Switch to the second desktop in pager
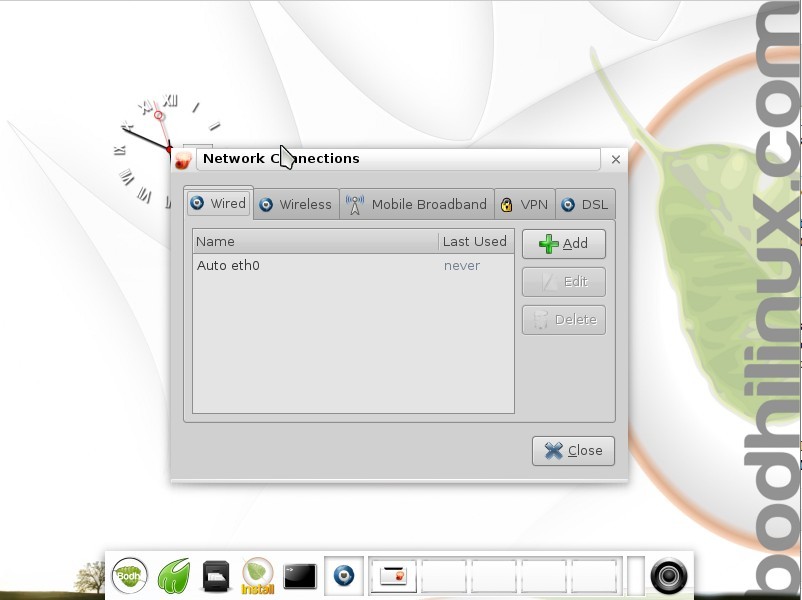This screenshot has width=802, height=600. click(x=443, y=576)
